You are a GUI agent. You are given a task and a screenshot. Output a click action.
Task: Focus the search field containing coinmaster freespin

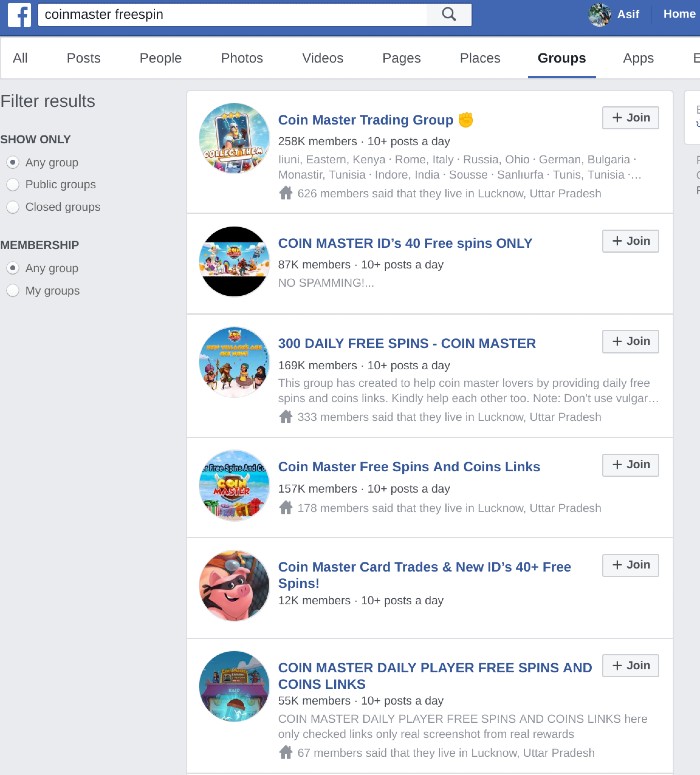pyautogui.click(x=232, y=14)
